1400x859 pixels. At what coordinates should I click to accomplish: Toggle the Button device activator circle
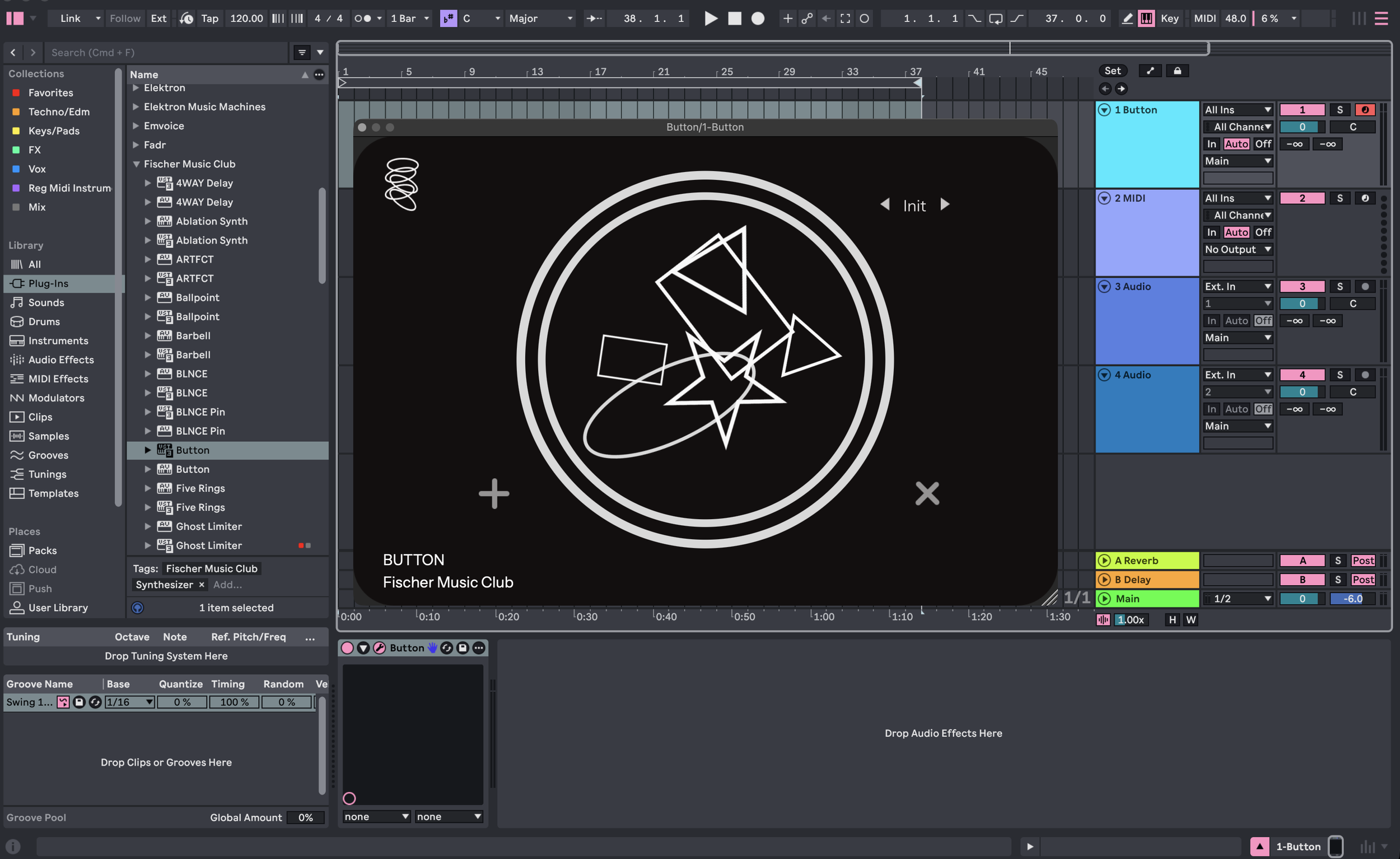click(347, 648)
